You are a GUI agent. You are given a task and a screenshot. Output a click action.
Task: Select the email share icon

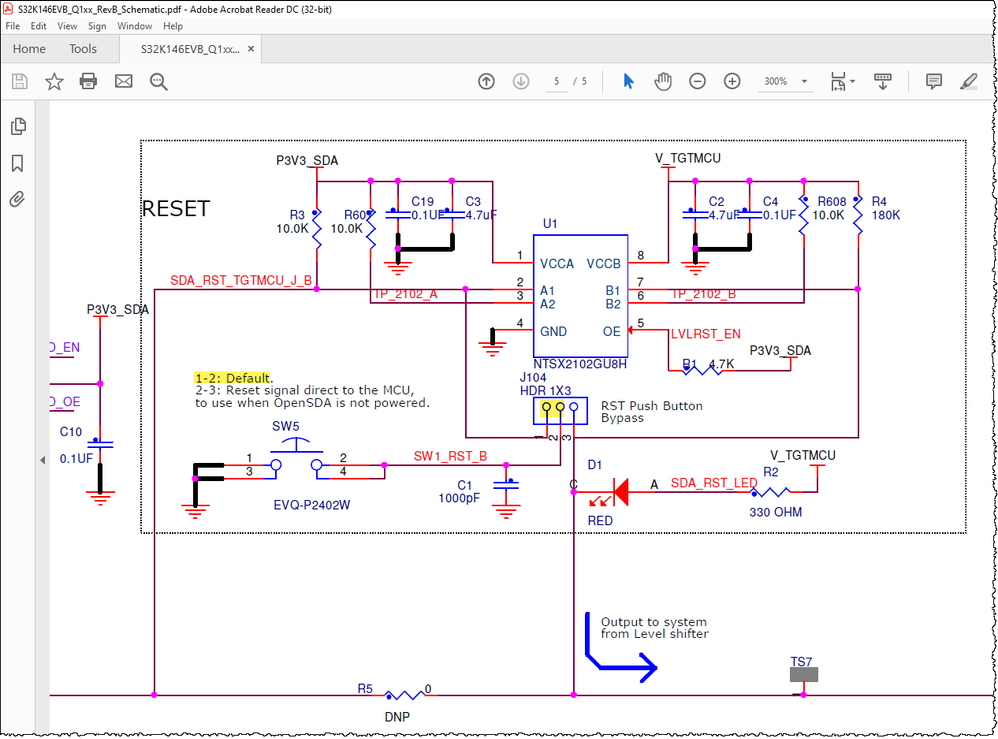124,81
